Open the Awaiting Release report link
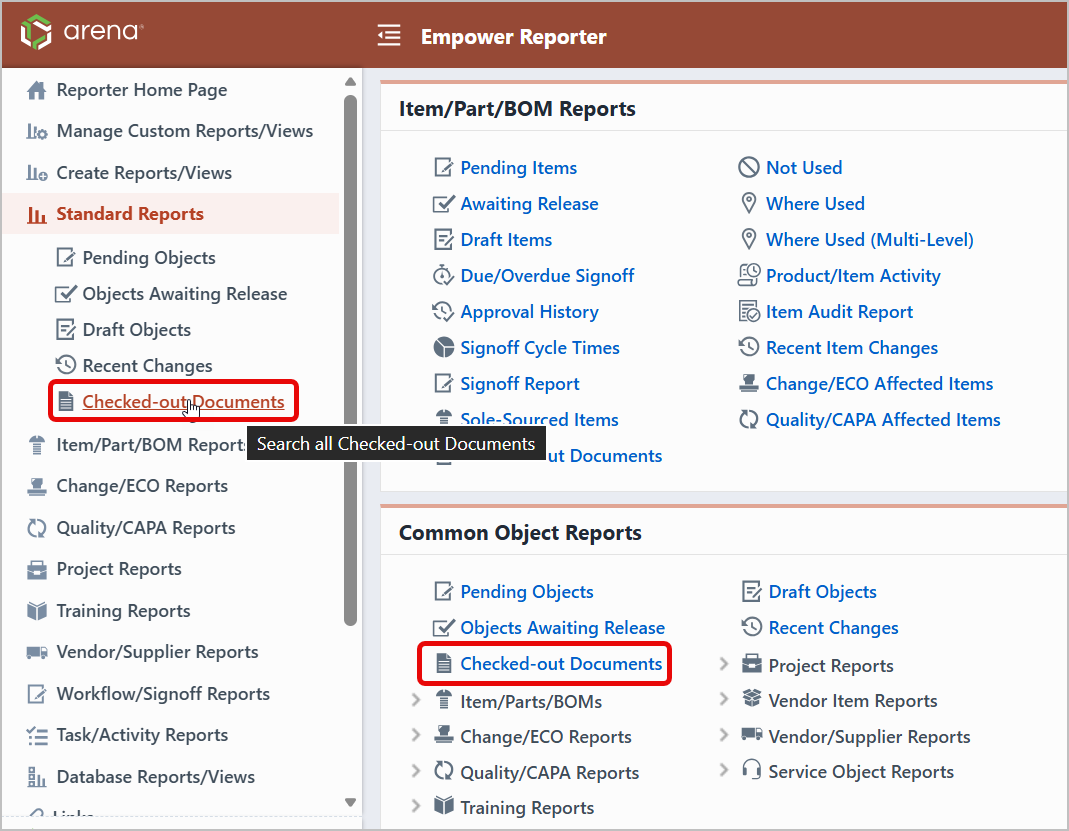 [529, 204]
